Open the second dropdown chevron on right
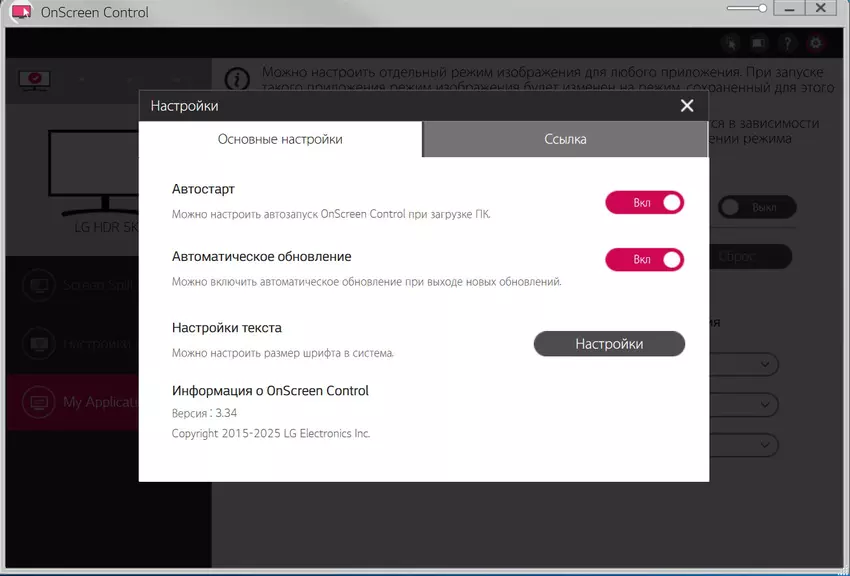 [x=766, y=404]
